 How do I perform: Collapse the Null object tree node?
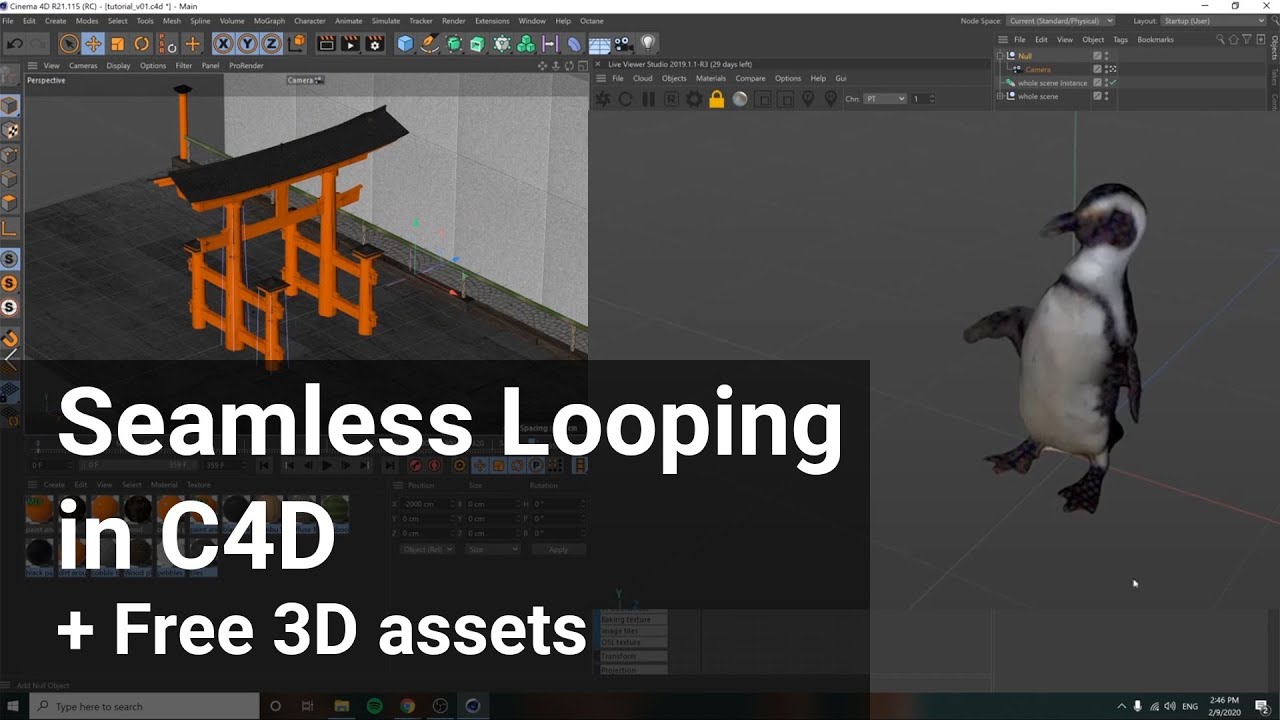point(1000,56)
